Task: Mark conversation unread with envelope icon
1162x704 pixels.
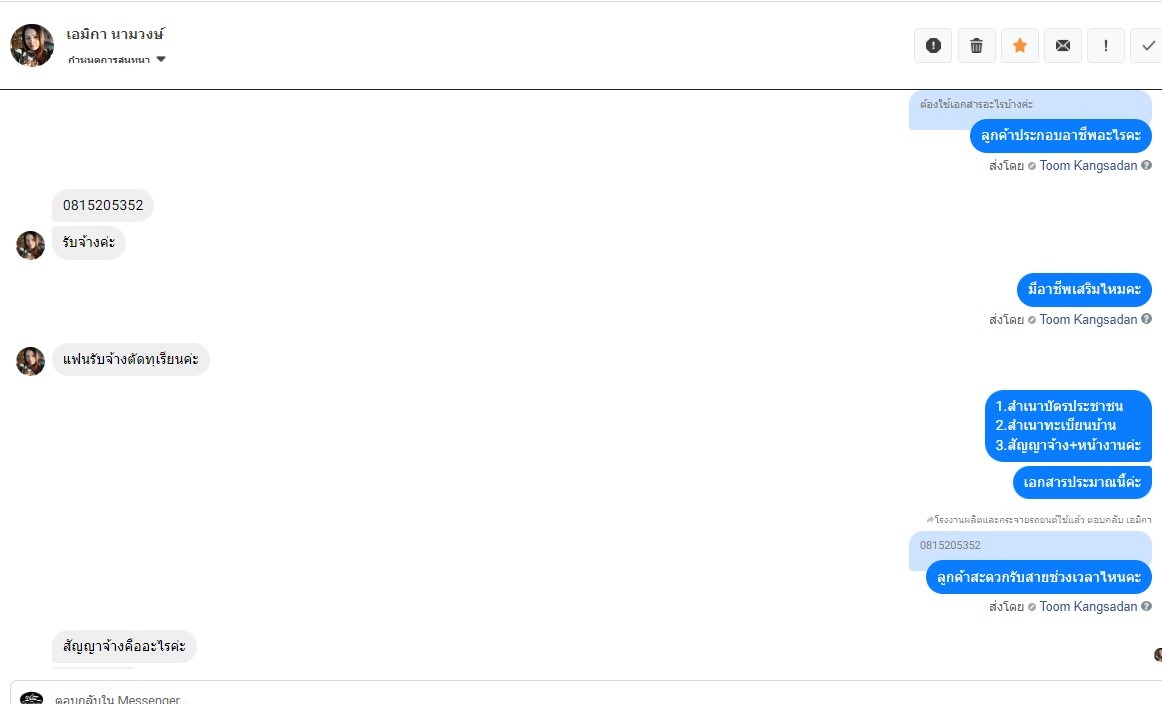Action: [x=1063, y=45]
